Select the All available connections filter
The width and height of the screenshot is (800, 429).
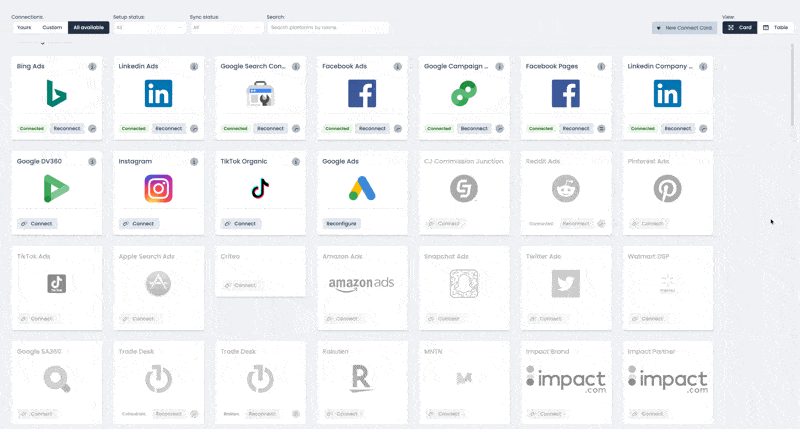point(88,28)
